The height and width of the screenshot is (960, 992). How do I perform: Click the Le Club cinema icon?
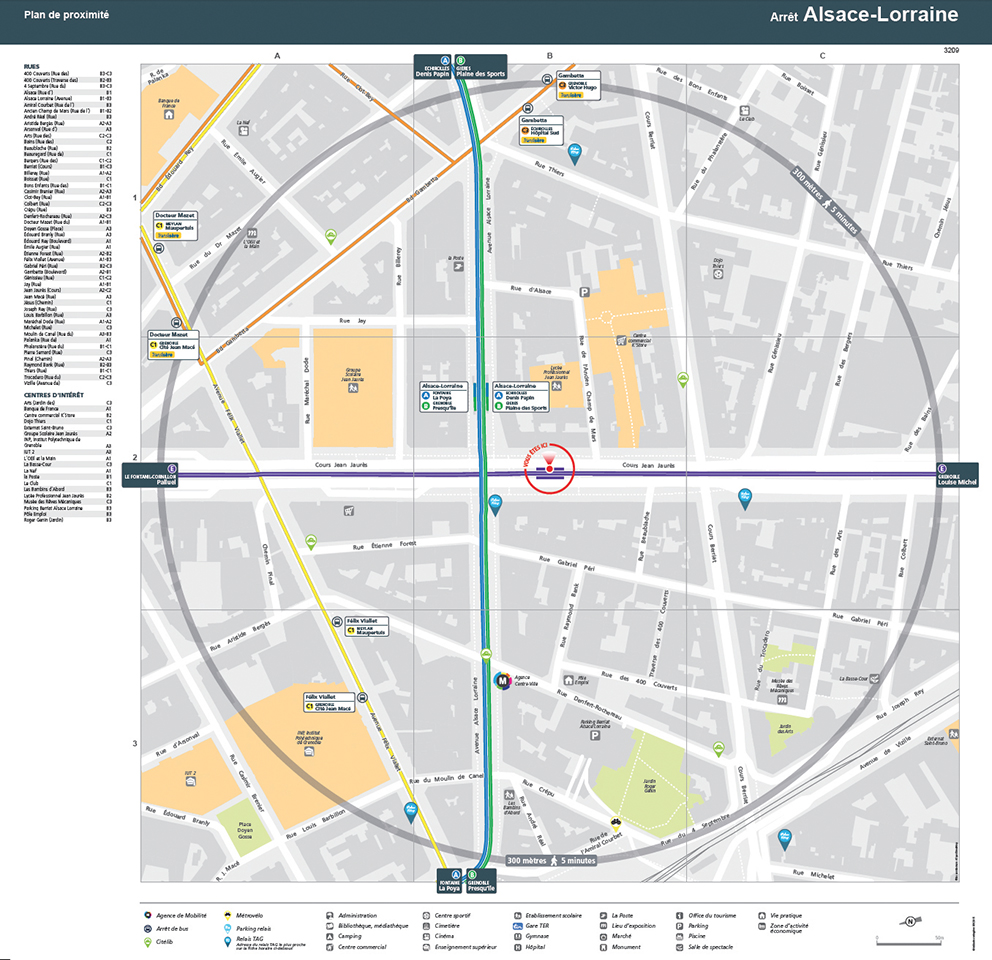745,110
